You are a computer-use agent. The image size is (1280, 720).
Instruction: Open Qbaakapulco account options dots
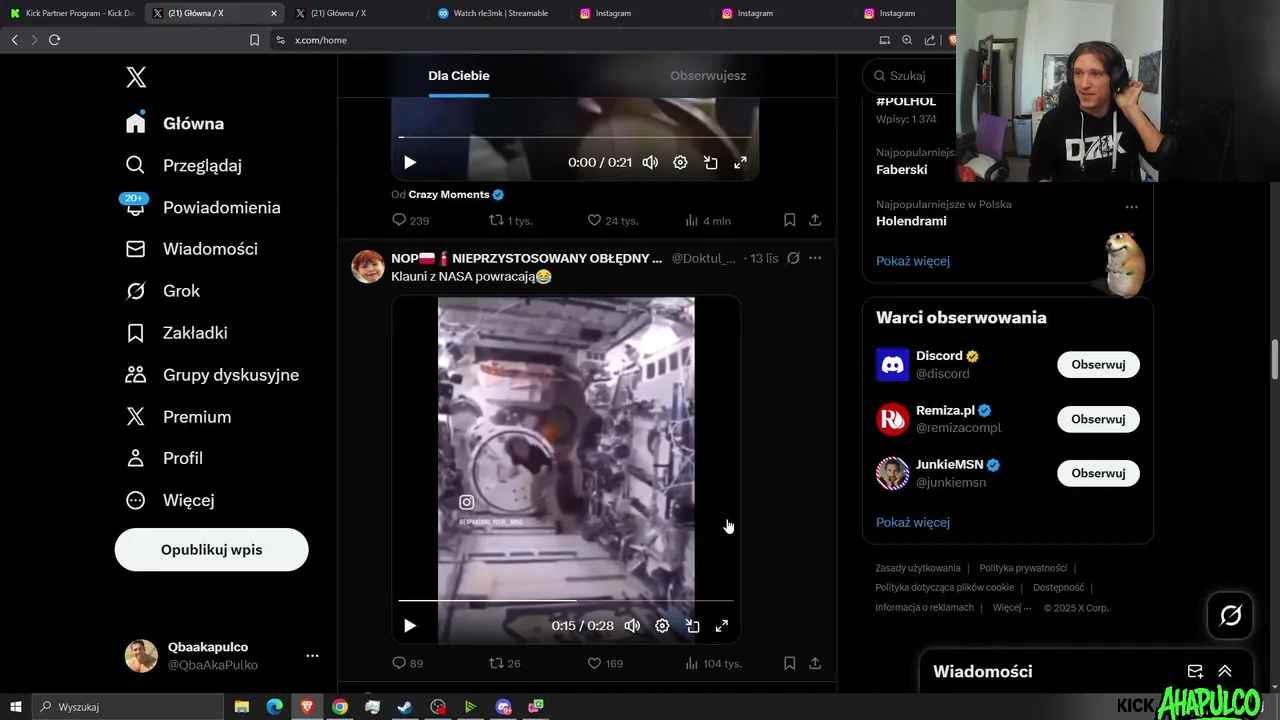[x=312, y=656]
